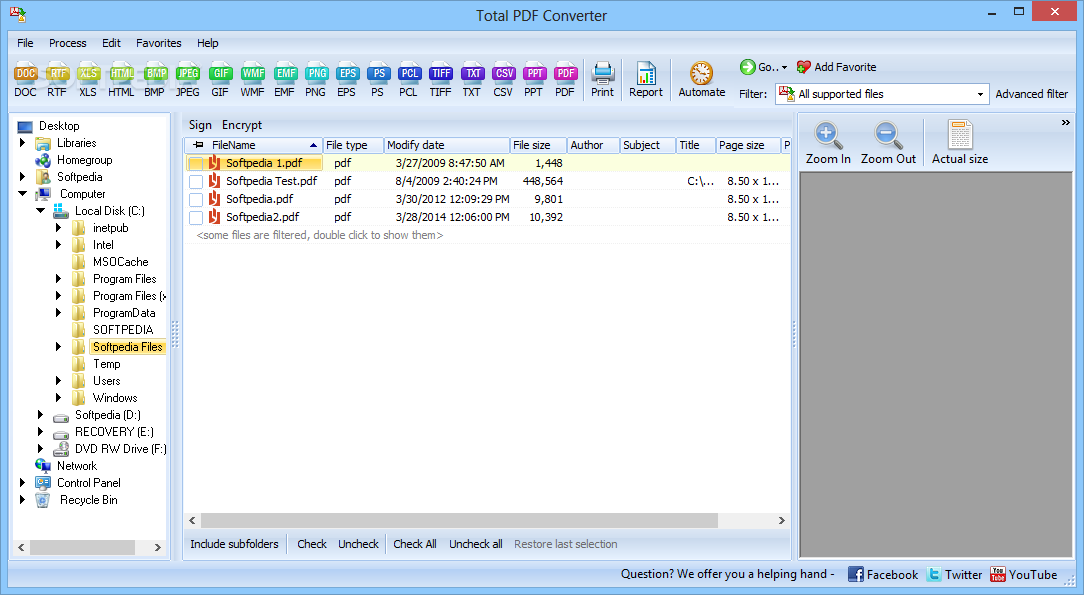Open the Go.. dropdown arrow
Screen dimensions: 1084x595
pos(784,68)
